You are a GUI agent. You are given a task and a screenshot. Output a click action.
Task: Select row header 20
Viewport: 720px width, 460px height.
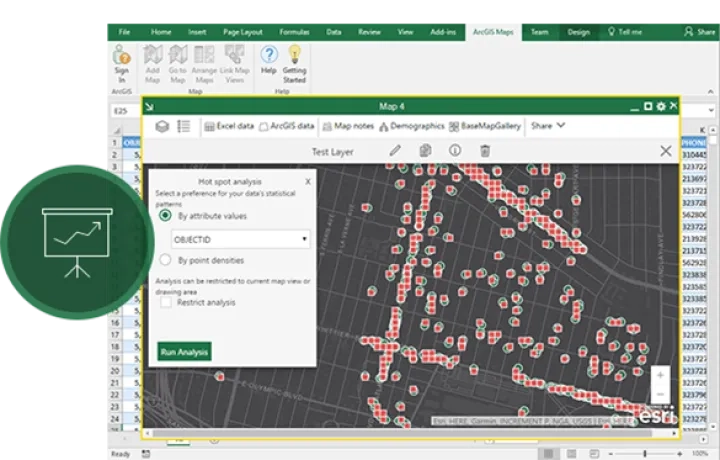pyautogui.click(x=115, y=370)
